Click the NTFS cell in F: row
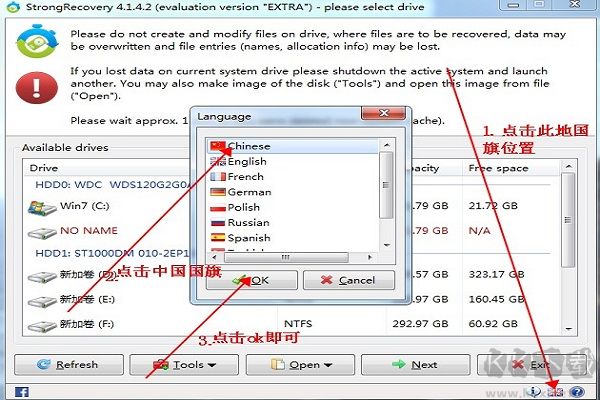600x400 pixels. [x=298, y=324]
